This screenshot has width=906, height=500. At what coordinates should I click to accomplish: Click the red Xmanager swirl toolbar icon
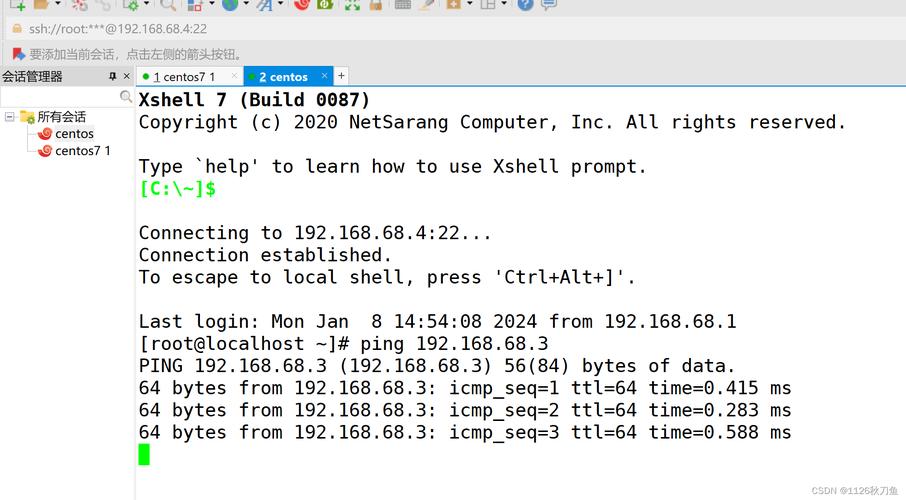[x=301, y=5]
